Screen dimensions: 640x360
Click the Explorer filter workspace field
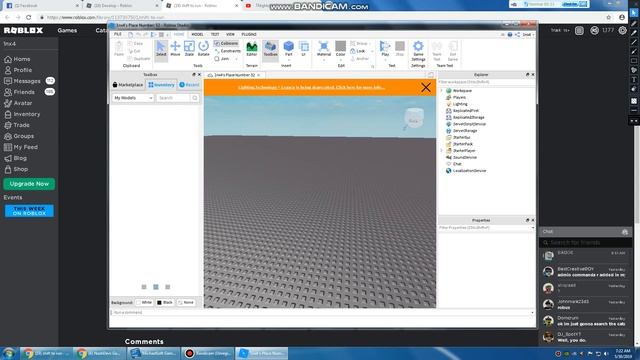[x=486, y=82]
